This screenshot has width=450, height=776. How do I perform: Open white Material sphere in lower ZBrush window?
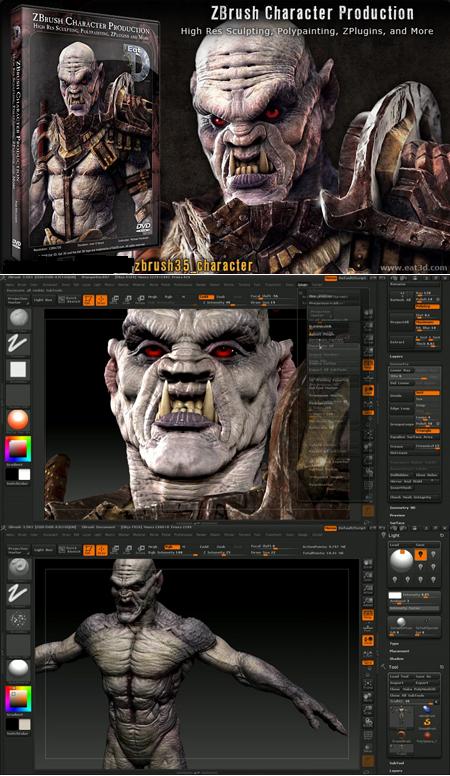click(18, 669)
